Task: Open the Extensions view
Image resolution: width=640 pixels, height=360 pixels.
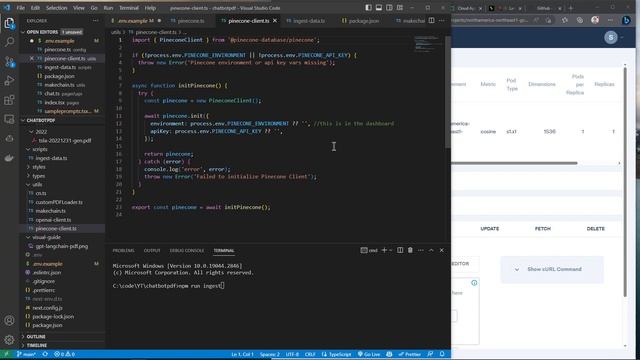Action: pos(9,100)
